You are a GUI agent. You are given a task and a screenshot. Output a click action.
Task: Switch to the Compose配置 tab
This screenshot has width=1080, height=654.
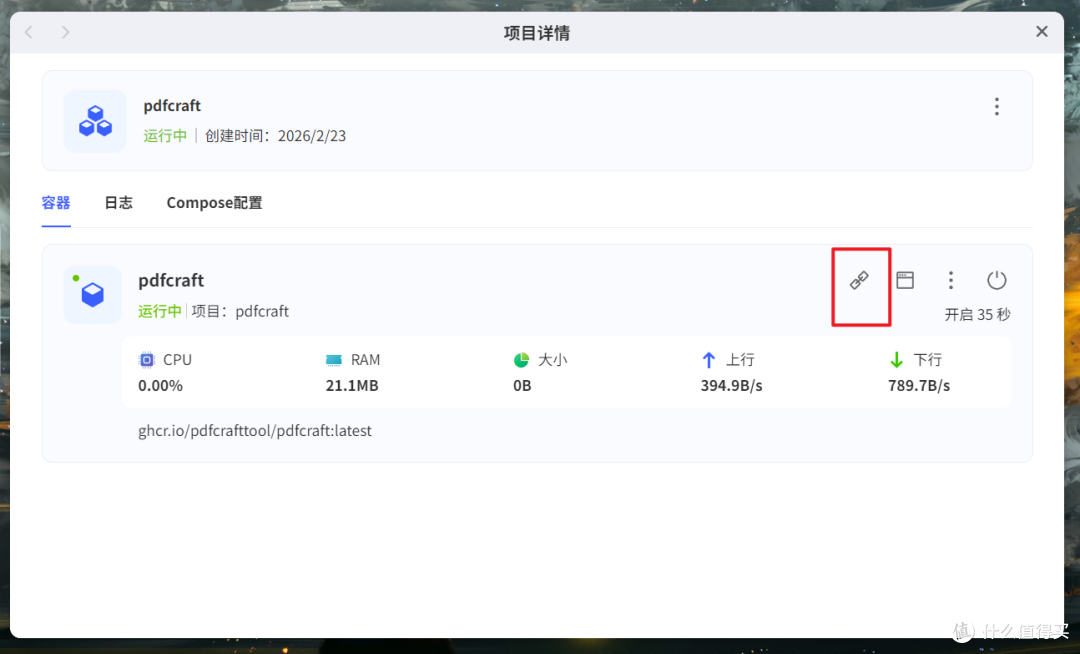(x=214, y=203)
